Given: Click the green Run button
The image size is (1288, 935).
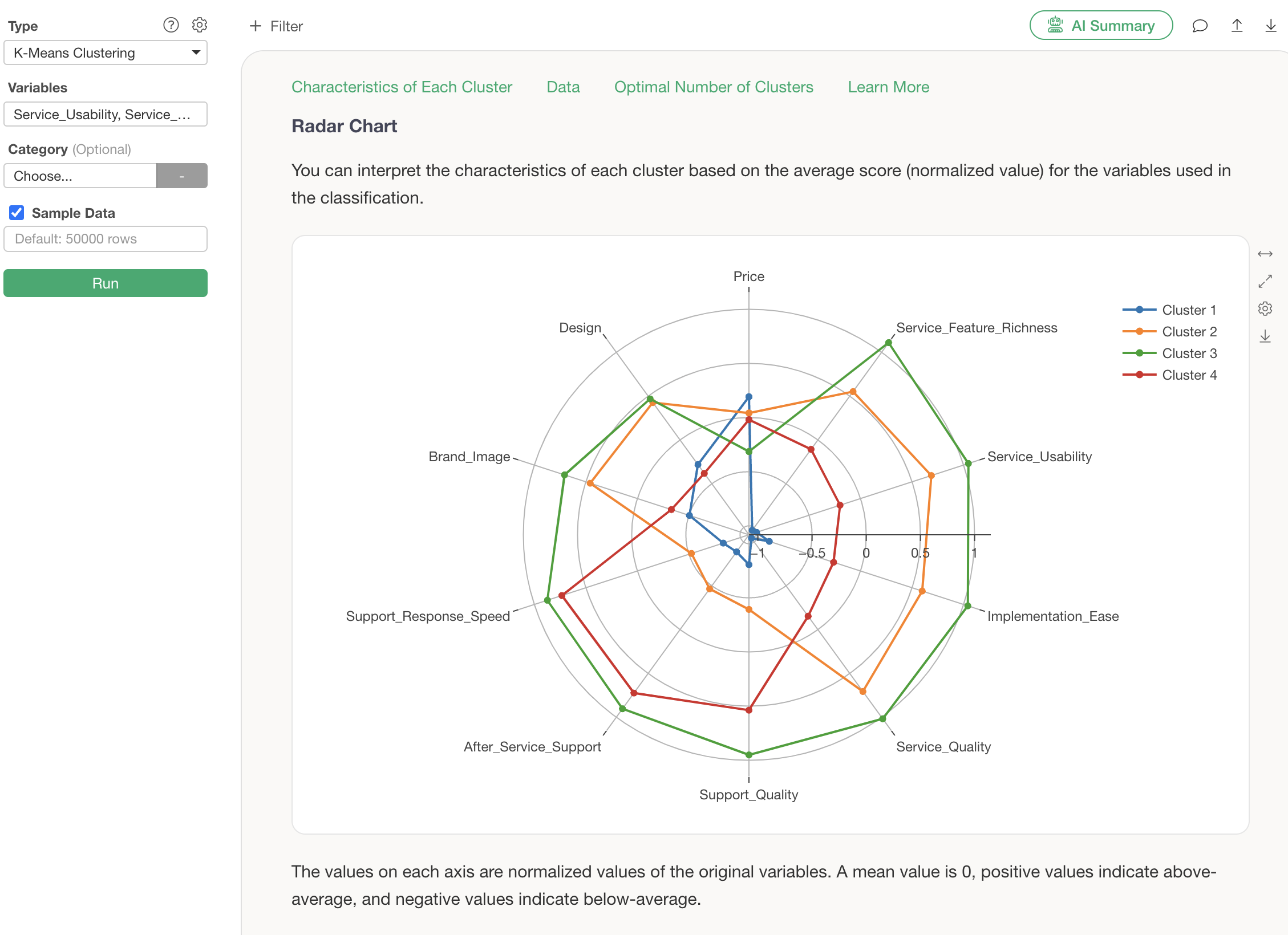Looking at the screenshot, I should 106,283.
